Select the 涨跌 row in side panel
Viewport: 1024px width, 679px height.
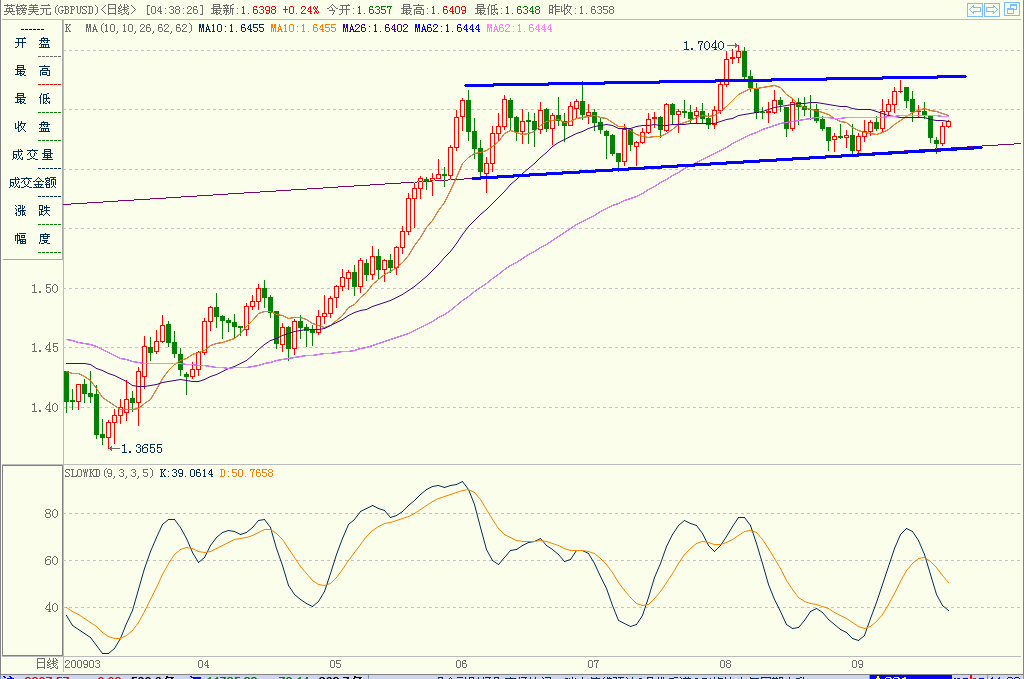33,211
